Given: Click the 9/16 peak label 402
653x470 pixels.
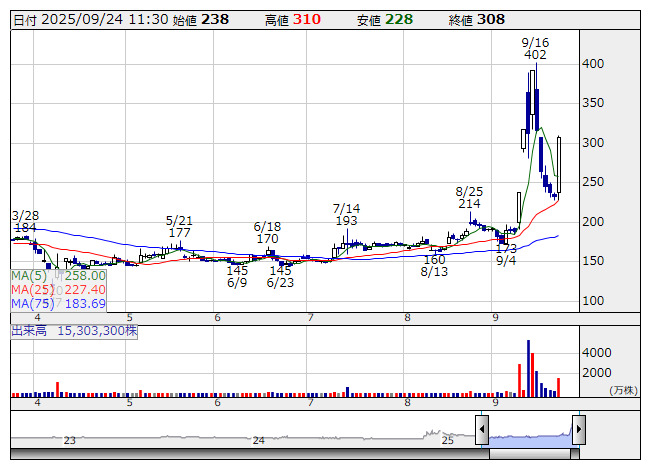Looking at the screenshot, I should tap(535, 57).
